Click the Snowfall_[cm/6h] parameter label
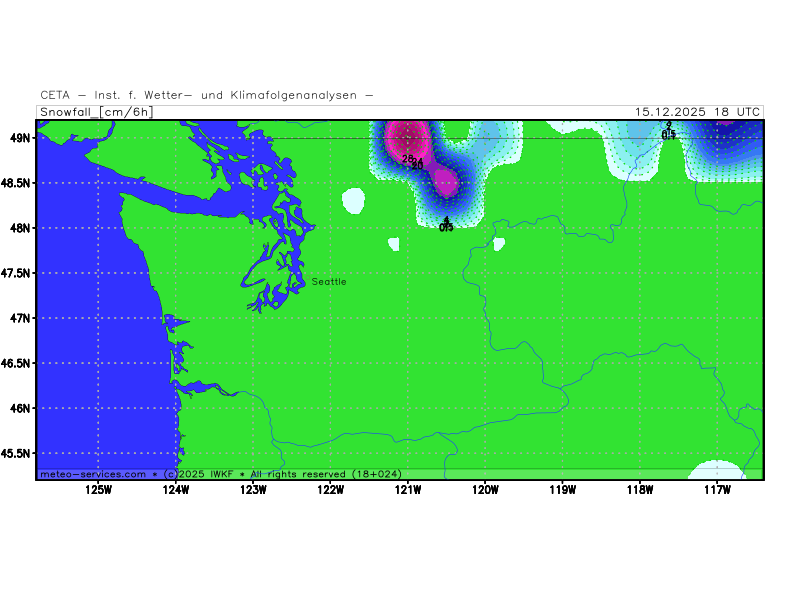The image size is (800, 600). [96, 112]
